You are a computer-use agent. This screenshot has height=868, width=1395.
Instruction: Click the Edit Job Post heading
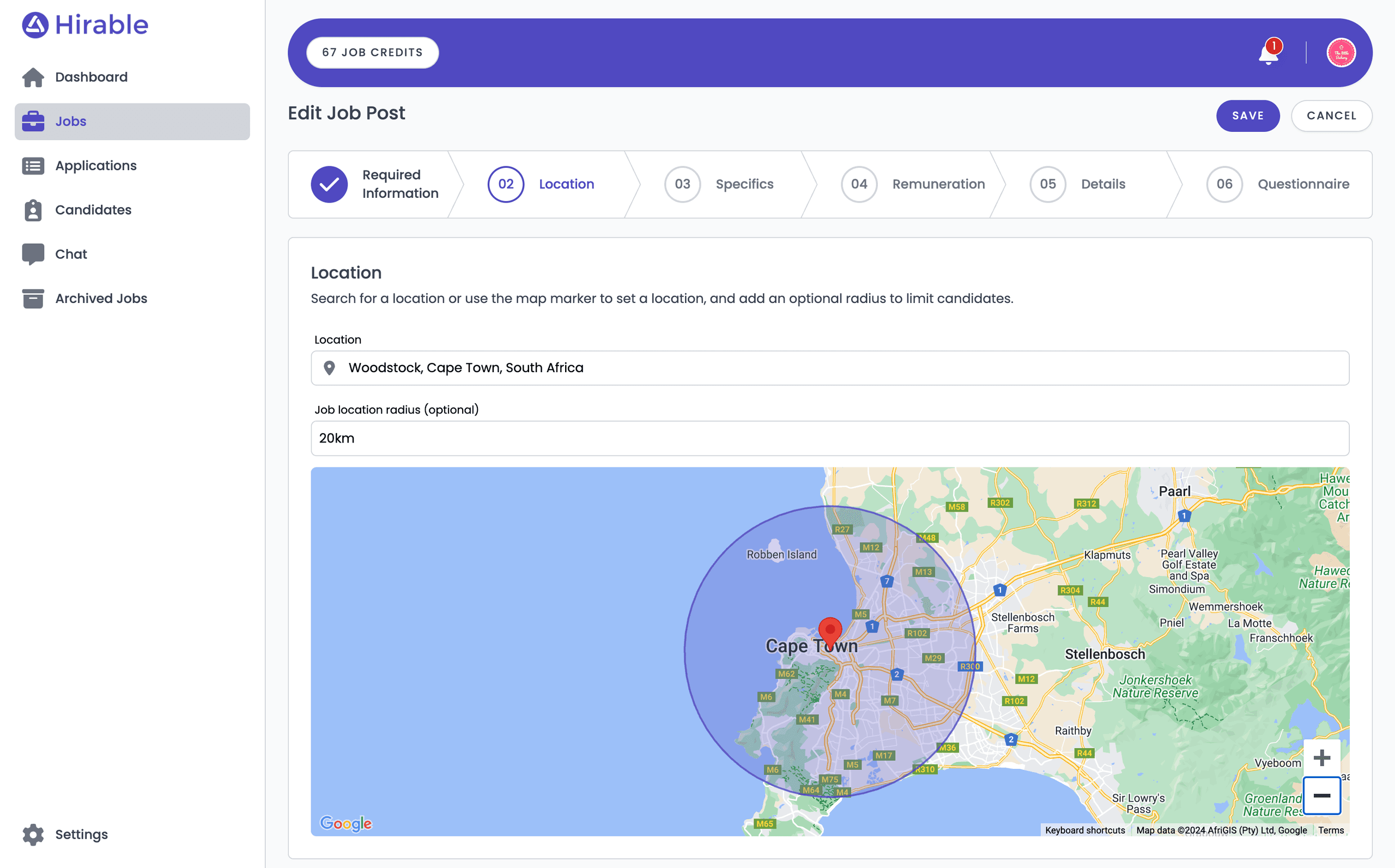(x=346, y=113)
